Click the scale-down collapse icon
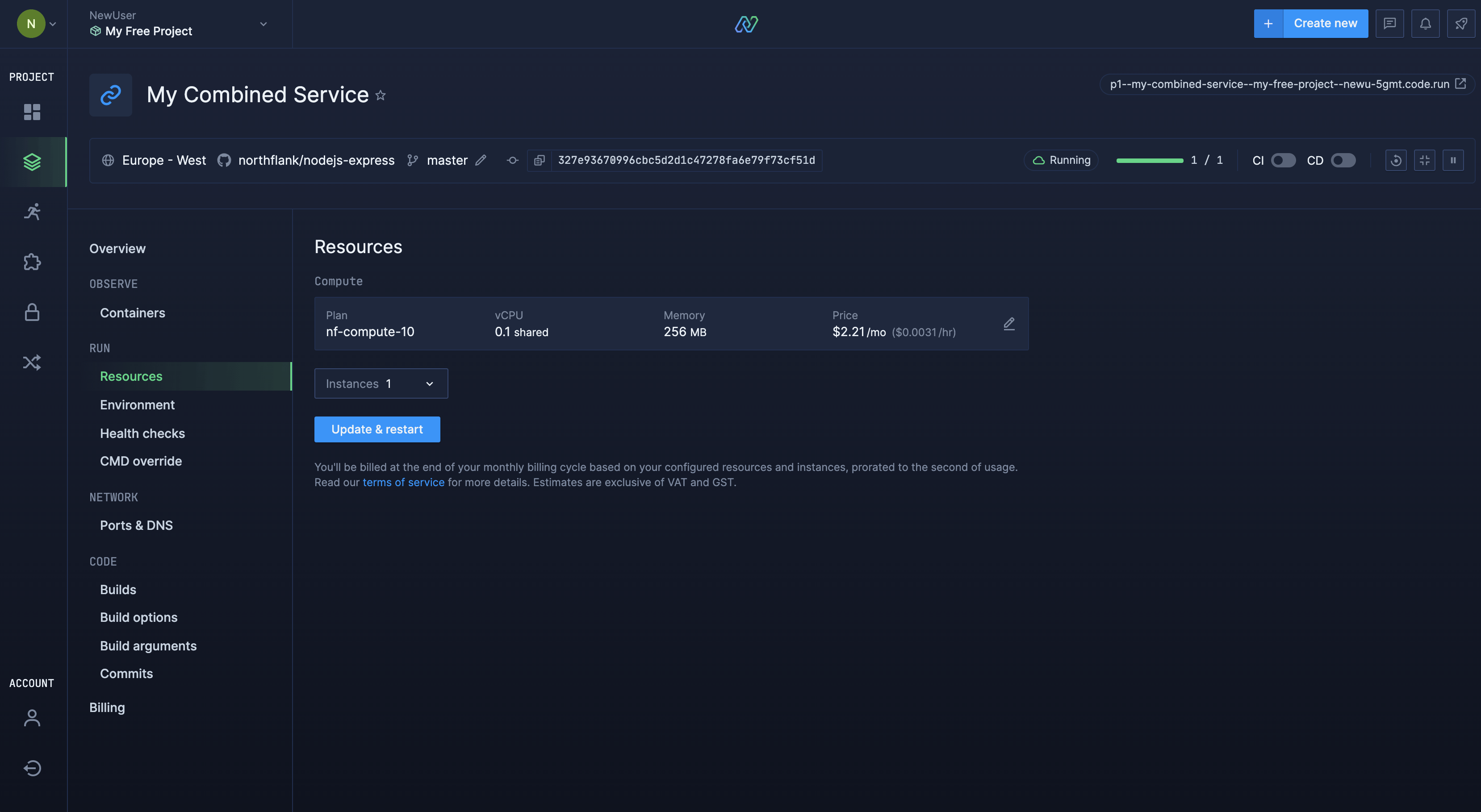 (1425, 160)
